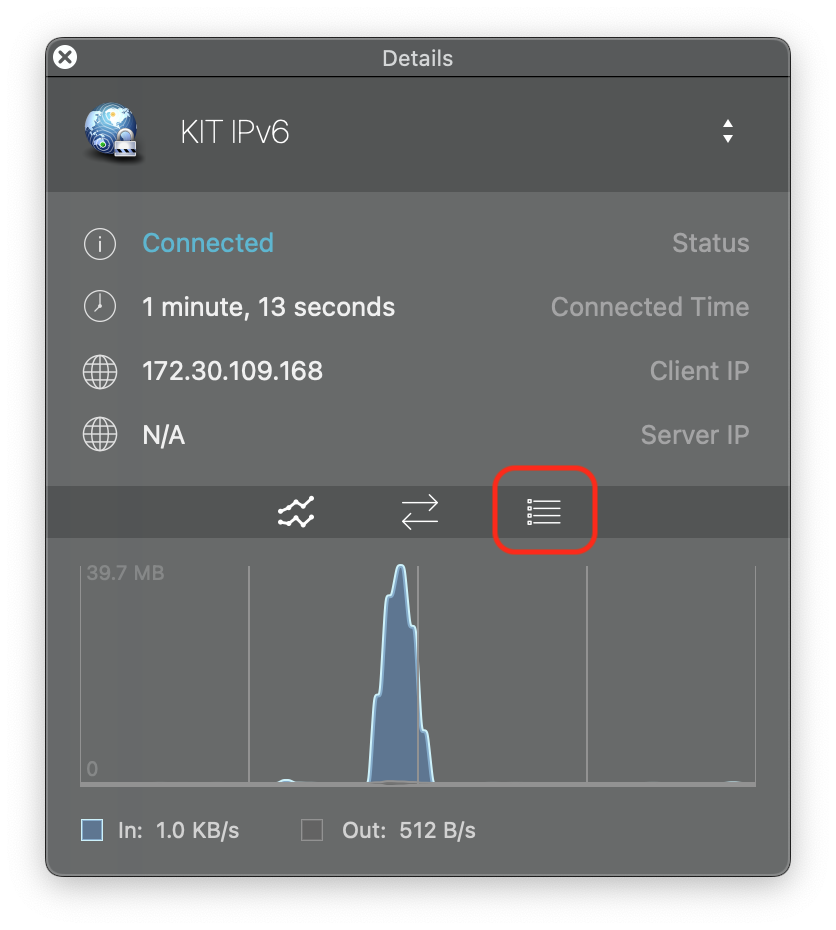Close the Details window
836x930 pixels.
click(x=65, y=58)
